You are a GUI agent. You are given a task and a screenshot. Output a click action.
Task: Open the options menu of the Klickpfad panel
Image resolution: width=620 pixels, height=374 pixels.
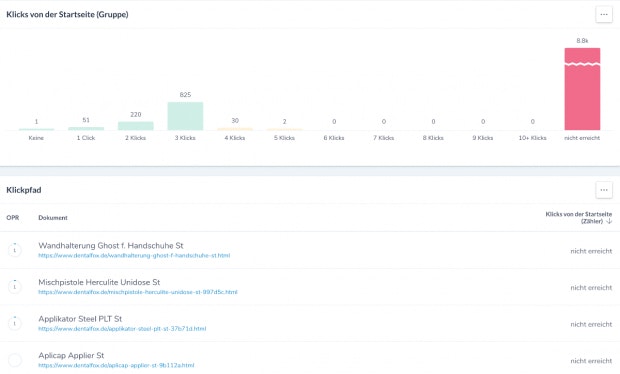tap(604, 190)
